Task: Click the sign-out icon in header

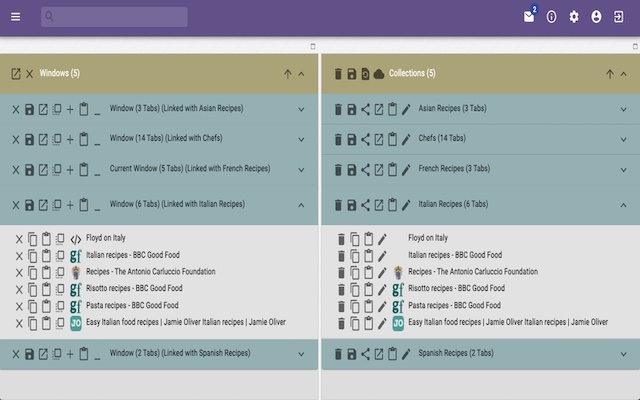Action: [x=618, y=17]
